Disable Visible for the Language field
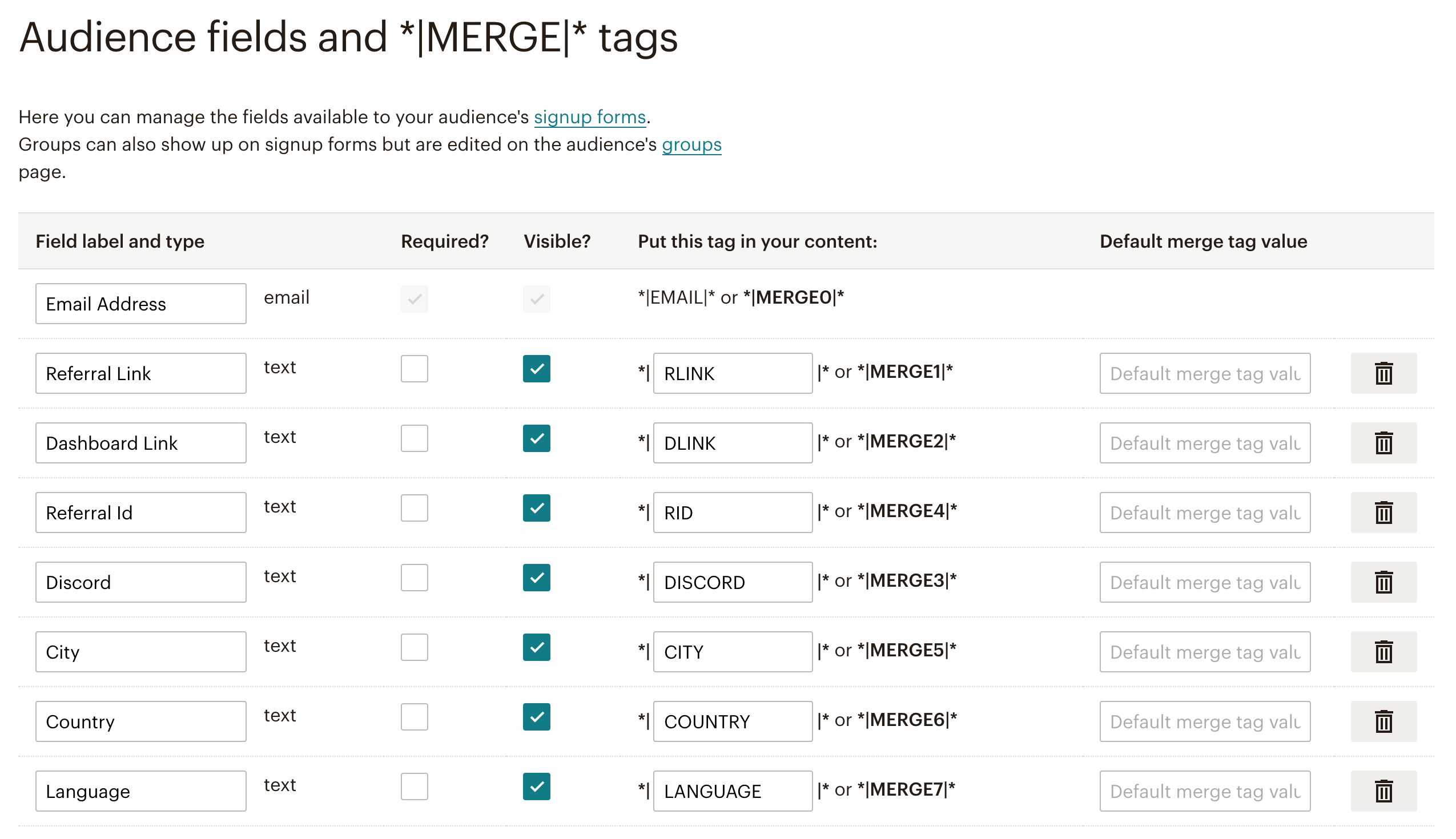Screen dimensions: 1456x839 point(536,787)
